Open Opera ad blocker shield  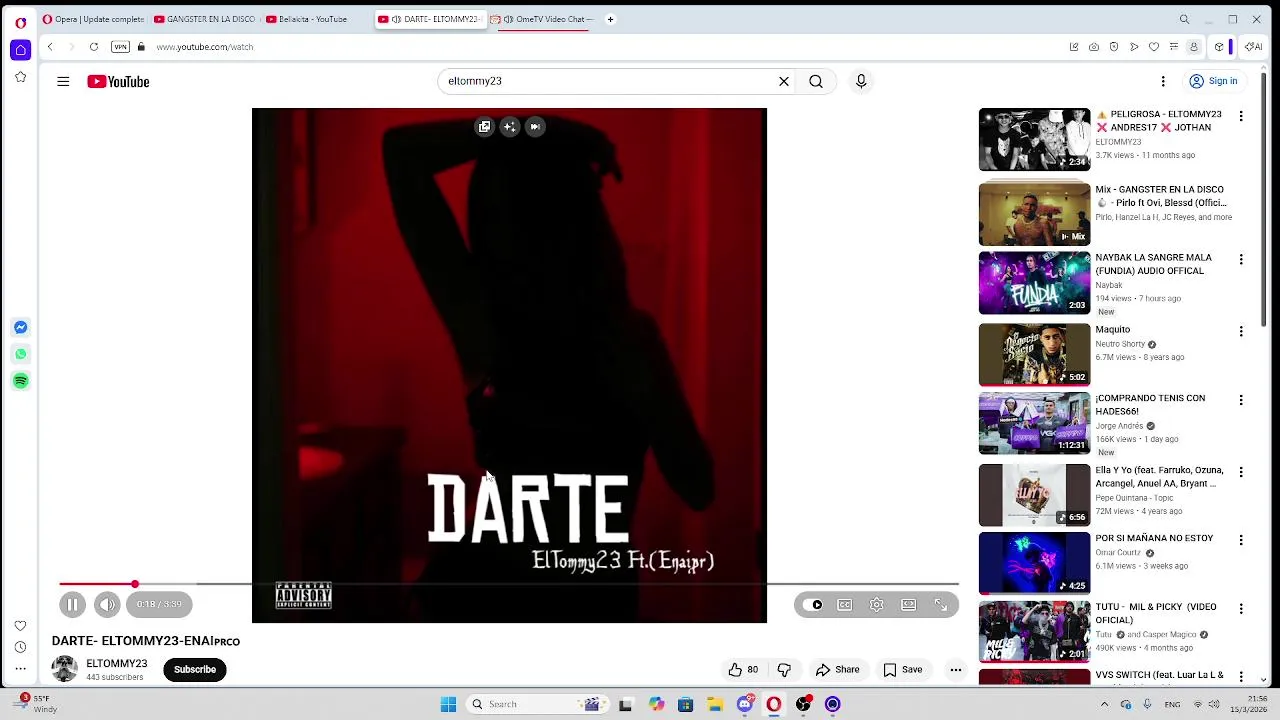tap(1114, 47)
